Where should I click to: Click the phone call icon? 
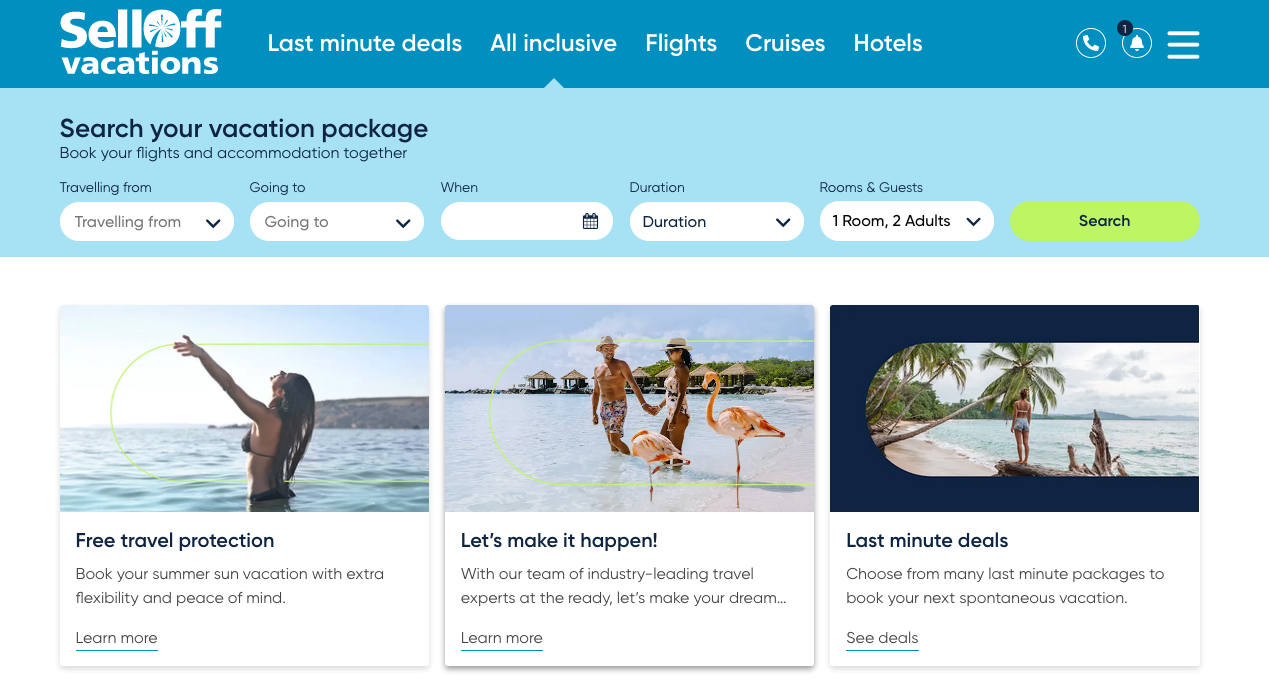point(1090,43)
